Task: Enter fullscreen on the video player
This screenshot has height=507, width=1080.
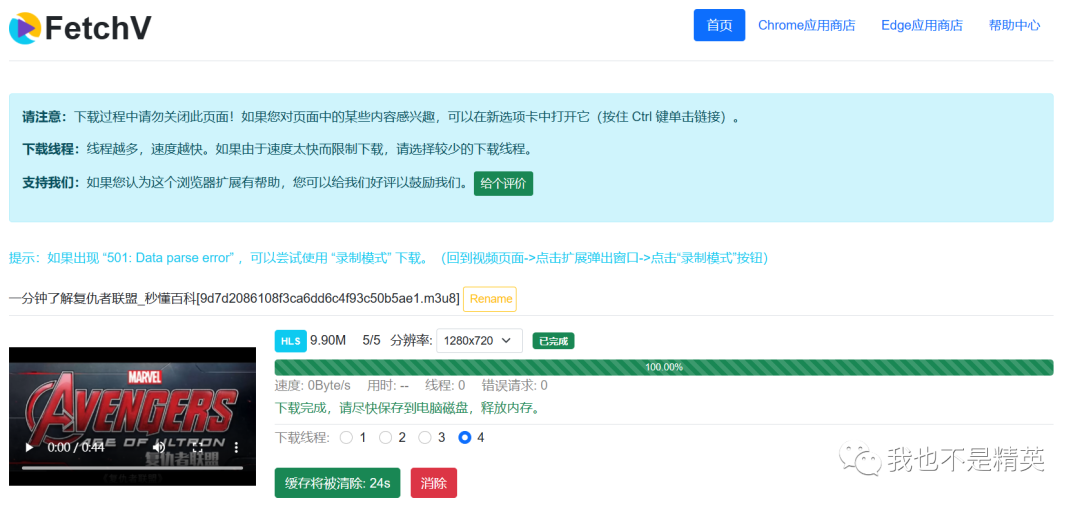Action: coord(198,447)
